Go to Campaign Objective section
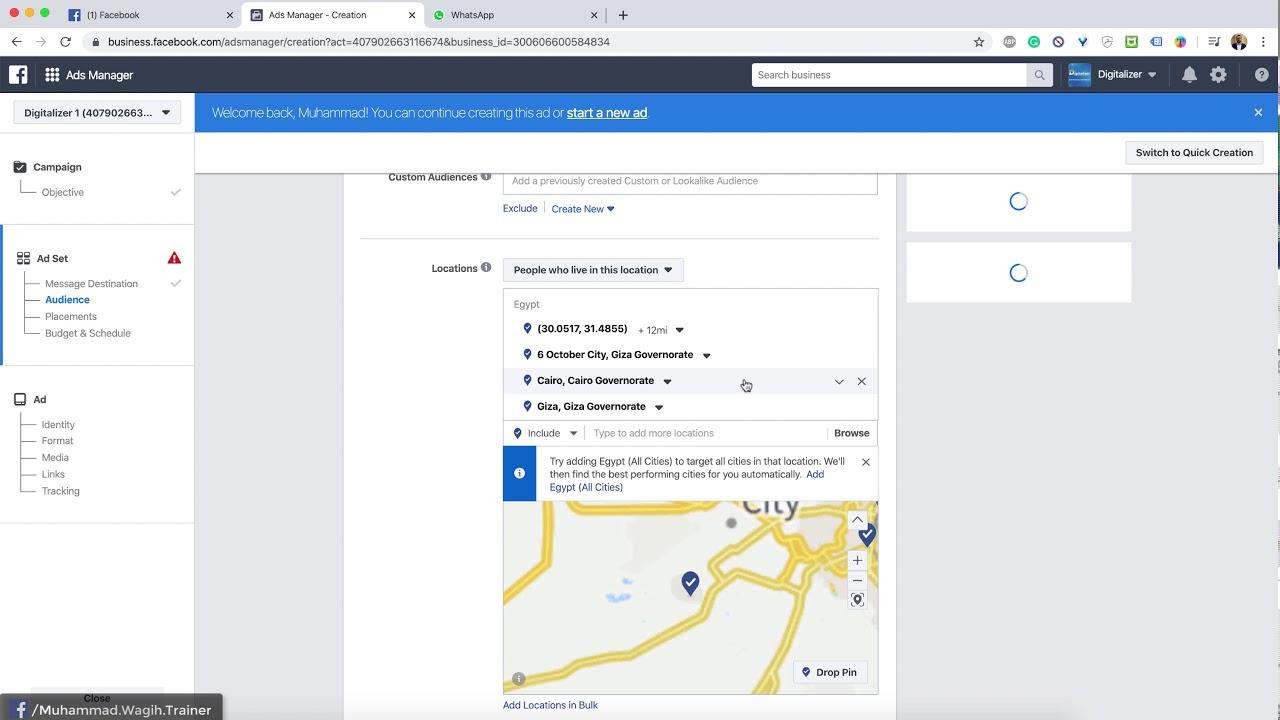Image resolution: width=1280 pixels, height=720 pixels. pos(63,192)
